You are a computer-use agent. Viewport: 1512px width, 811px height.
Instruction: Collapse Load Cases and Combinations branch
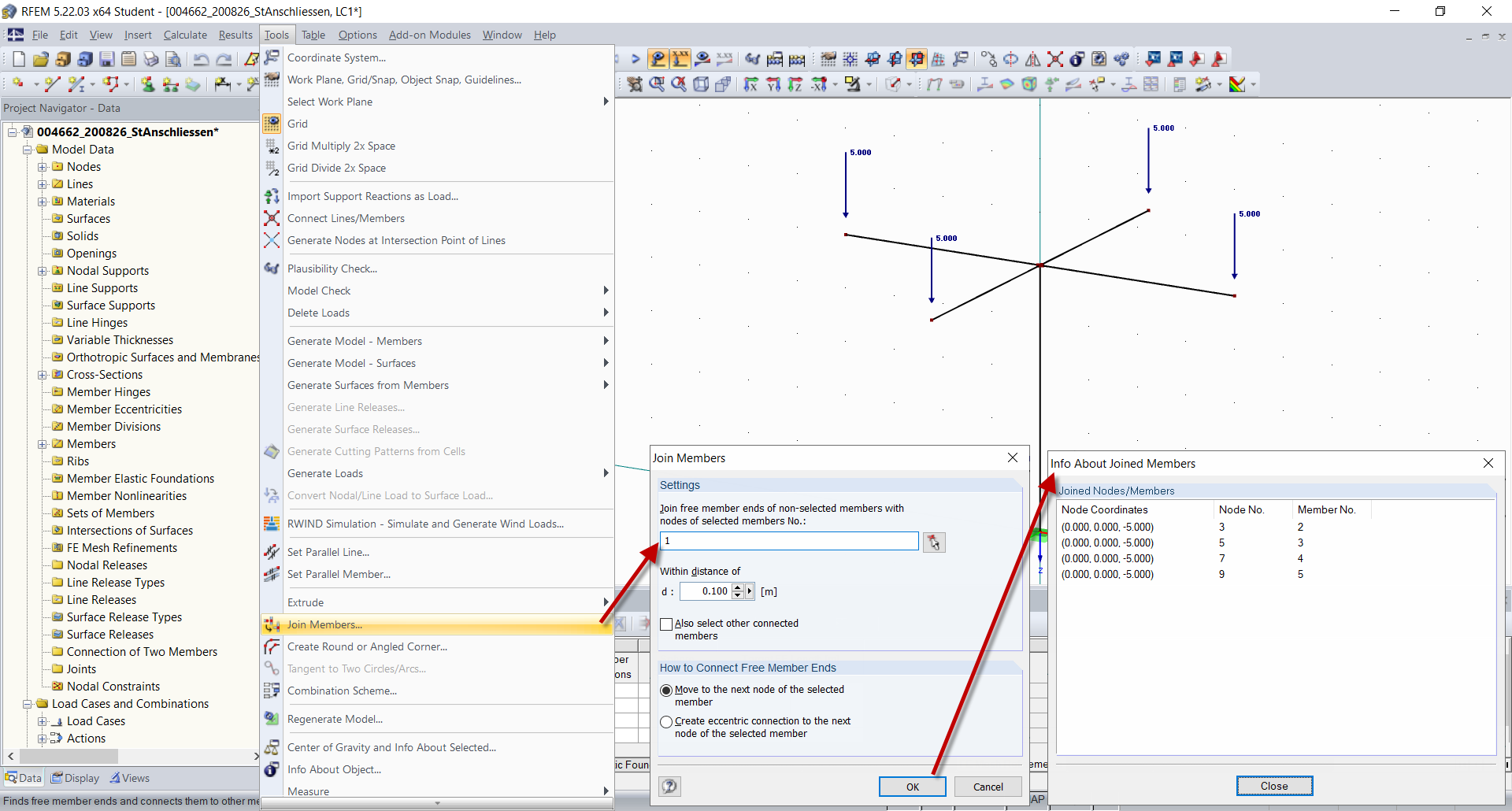click(x=28, y=704)
